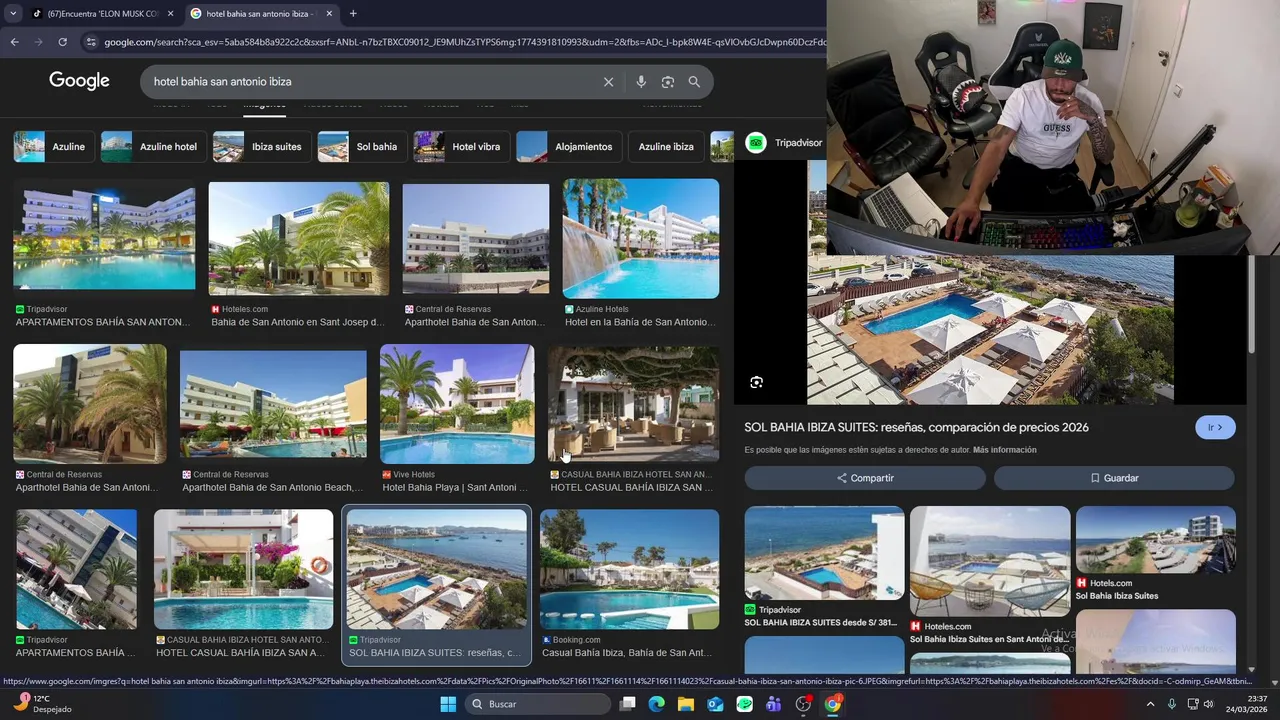Screen dimensions: 1280x720
Task: Start voice search with microphone
Action: 641,82
